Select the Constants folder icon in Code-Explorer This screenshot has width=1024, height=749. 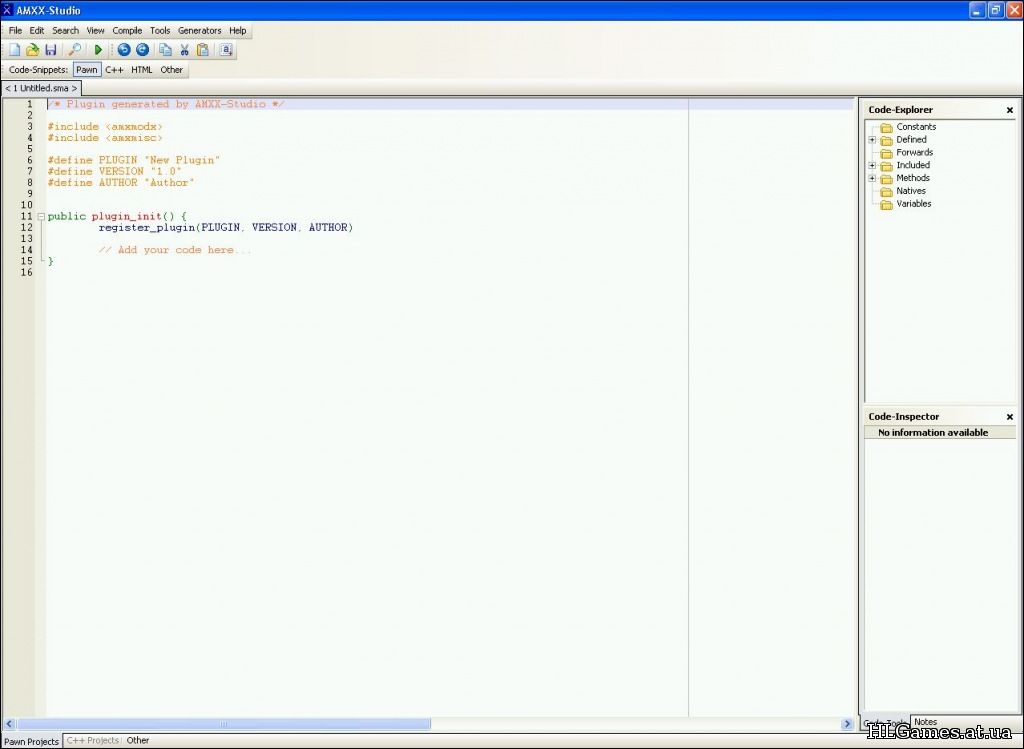886,127
